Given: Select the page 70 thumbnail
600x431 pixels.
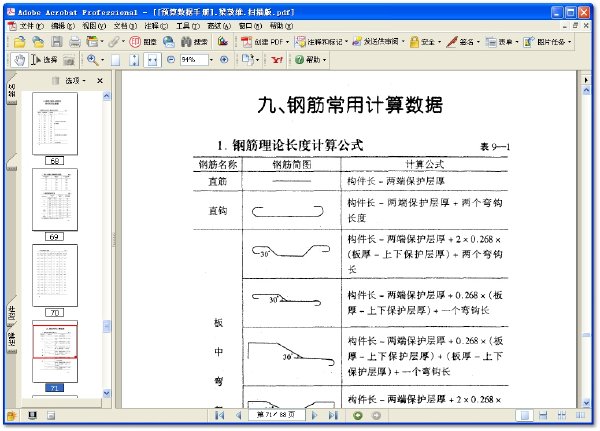Looking at the screenshot, I should click(55, 275).
